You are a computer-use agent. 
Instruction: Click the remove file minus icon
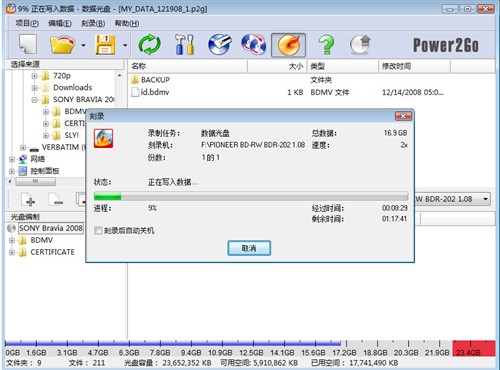click(56, 200)
